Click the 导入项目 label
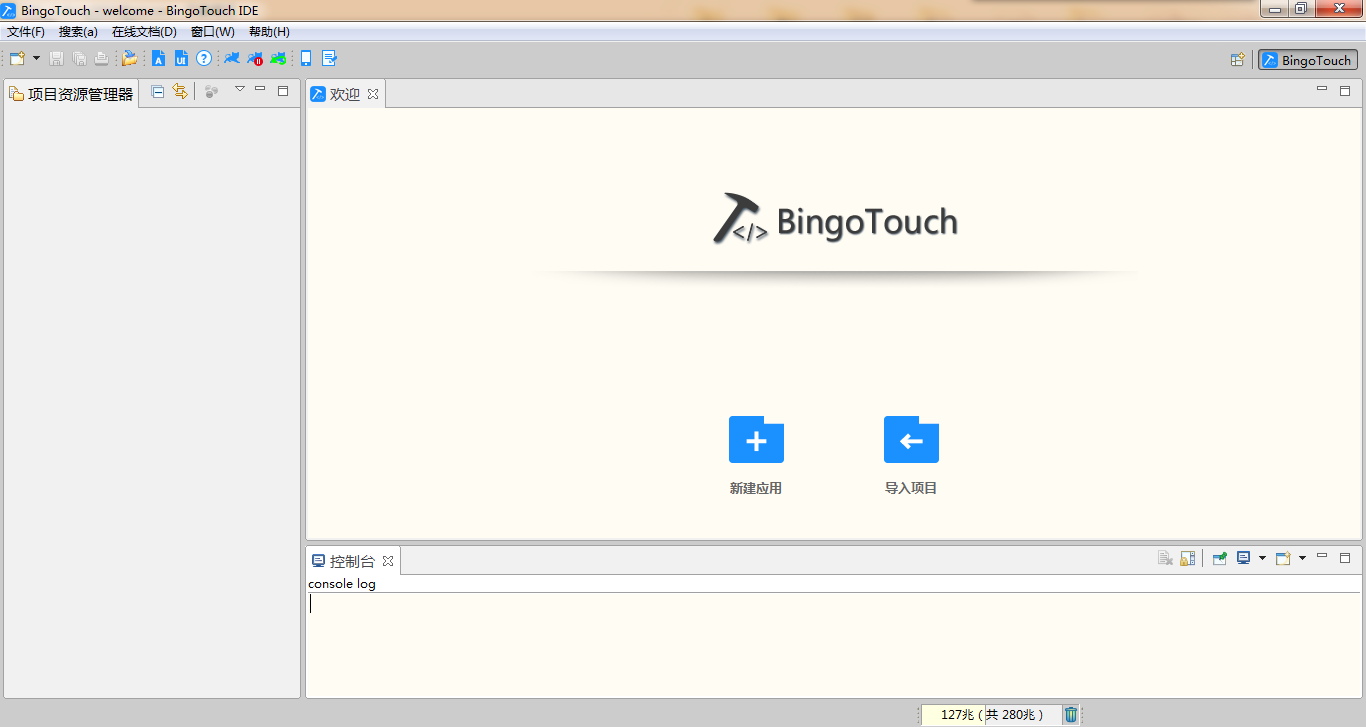 (x=911, y=488)
